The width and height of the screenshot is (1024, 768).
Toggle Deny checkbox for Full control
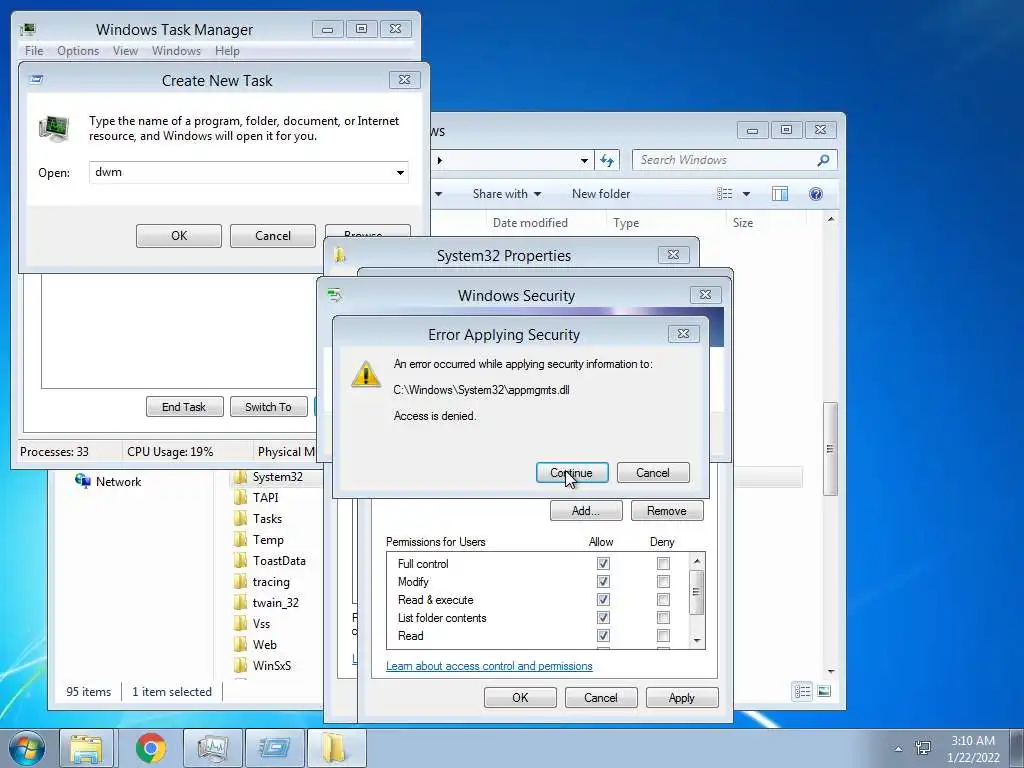coord(663,563)
